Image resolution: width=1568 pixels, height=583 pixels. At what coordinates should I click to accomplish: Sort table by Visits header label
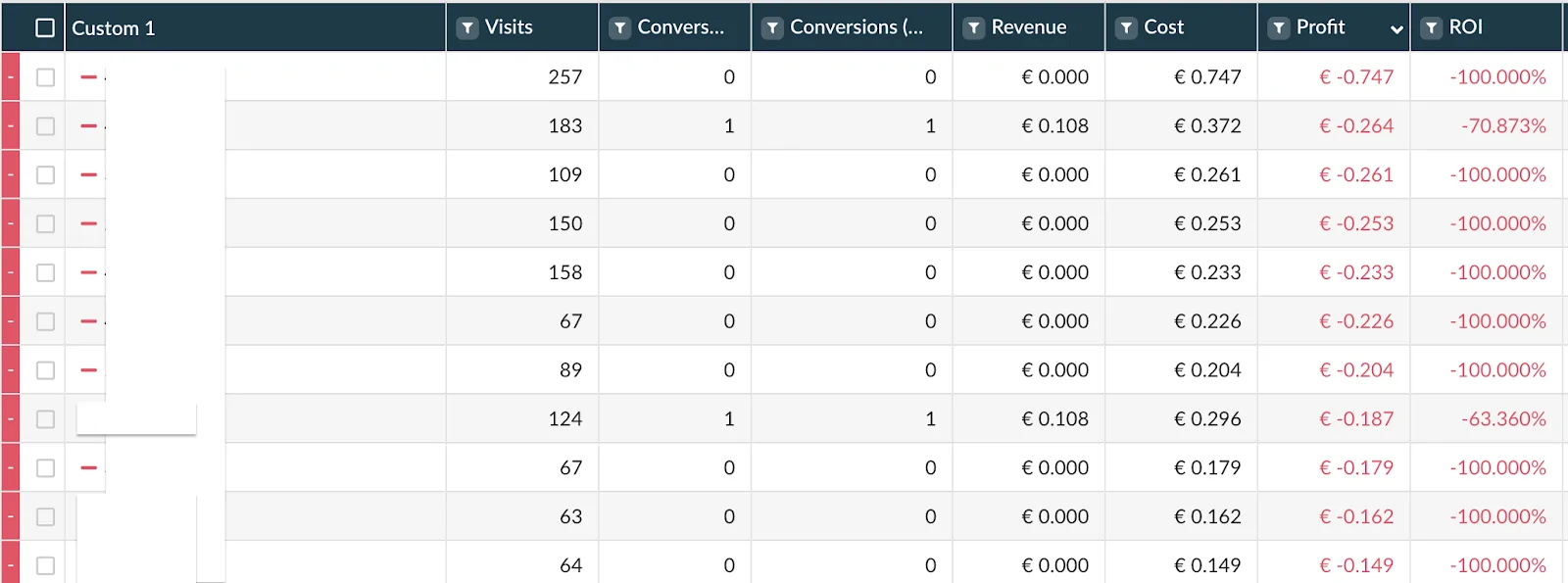click(x=509, y=27)
